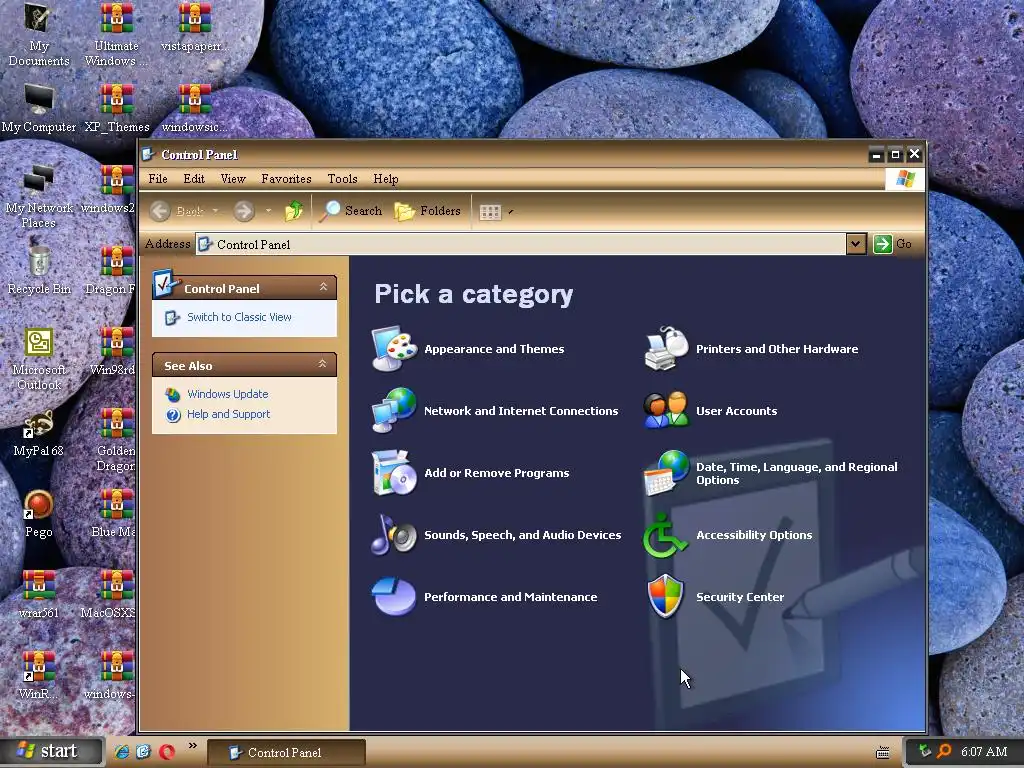Open Sounds, Speech, and Audio Devices icon

tap(394, 534)
